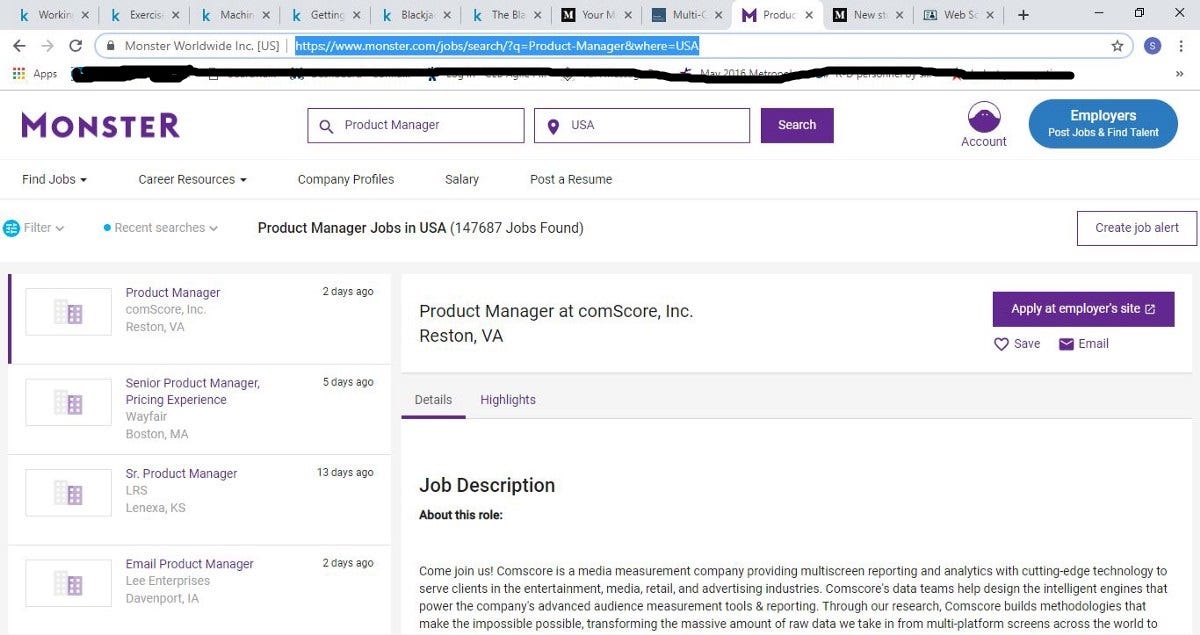This screenshot has height=635, width=1200.
Task: Open the Salary menu item
Action: pos(462,180)
